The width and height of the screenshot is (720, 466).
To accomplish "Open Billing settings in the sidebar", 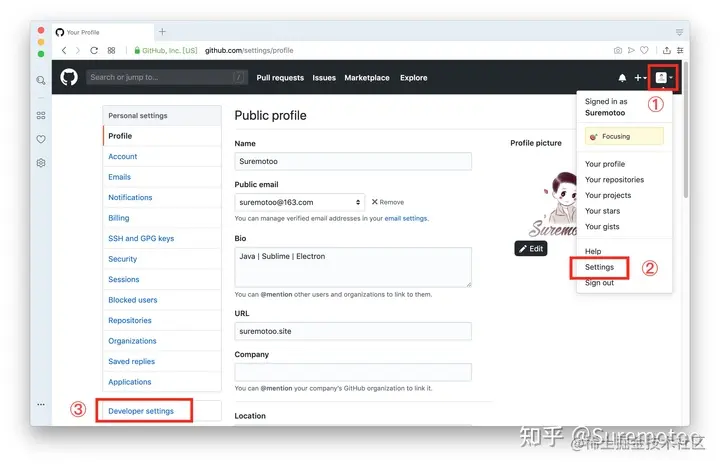I will click(x=162, y=218).
